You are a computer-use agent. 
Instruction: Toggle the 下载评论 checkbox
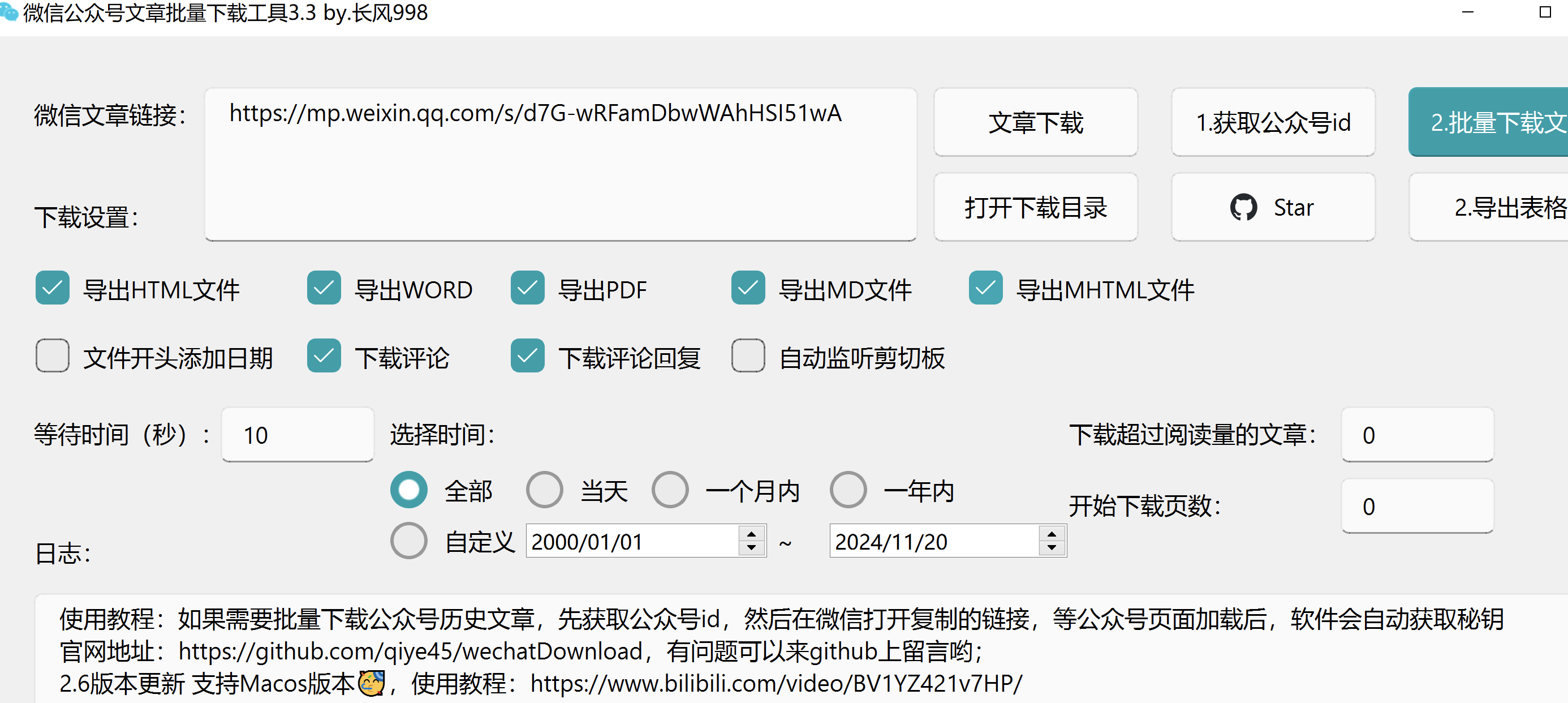click(324, 356)
